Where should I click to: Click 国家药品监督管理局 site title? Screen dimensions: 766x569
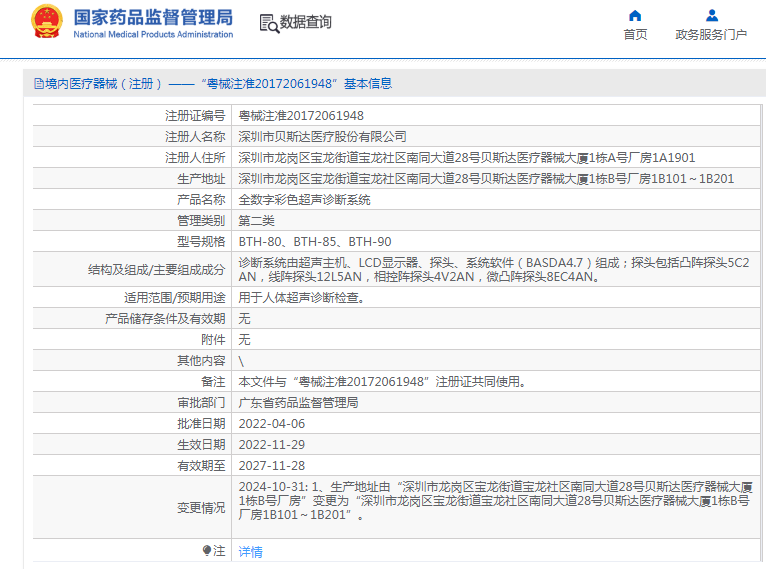153,17
